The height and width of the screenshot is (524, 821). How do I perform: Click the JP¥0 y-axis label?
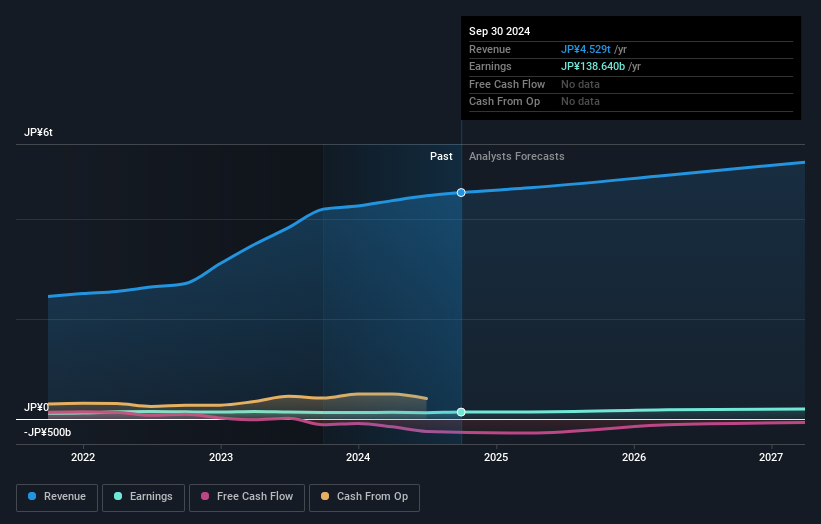pos(36,407)
